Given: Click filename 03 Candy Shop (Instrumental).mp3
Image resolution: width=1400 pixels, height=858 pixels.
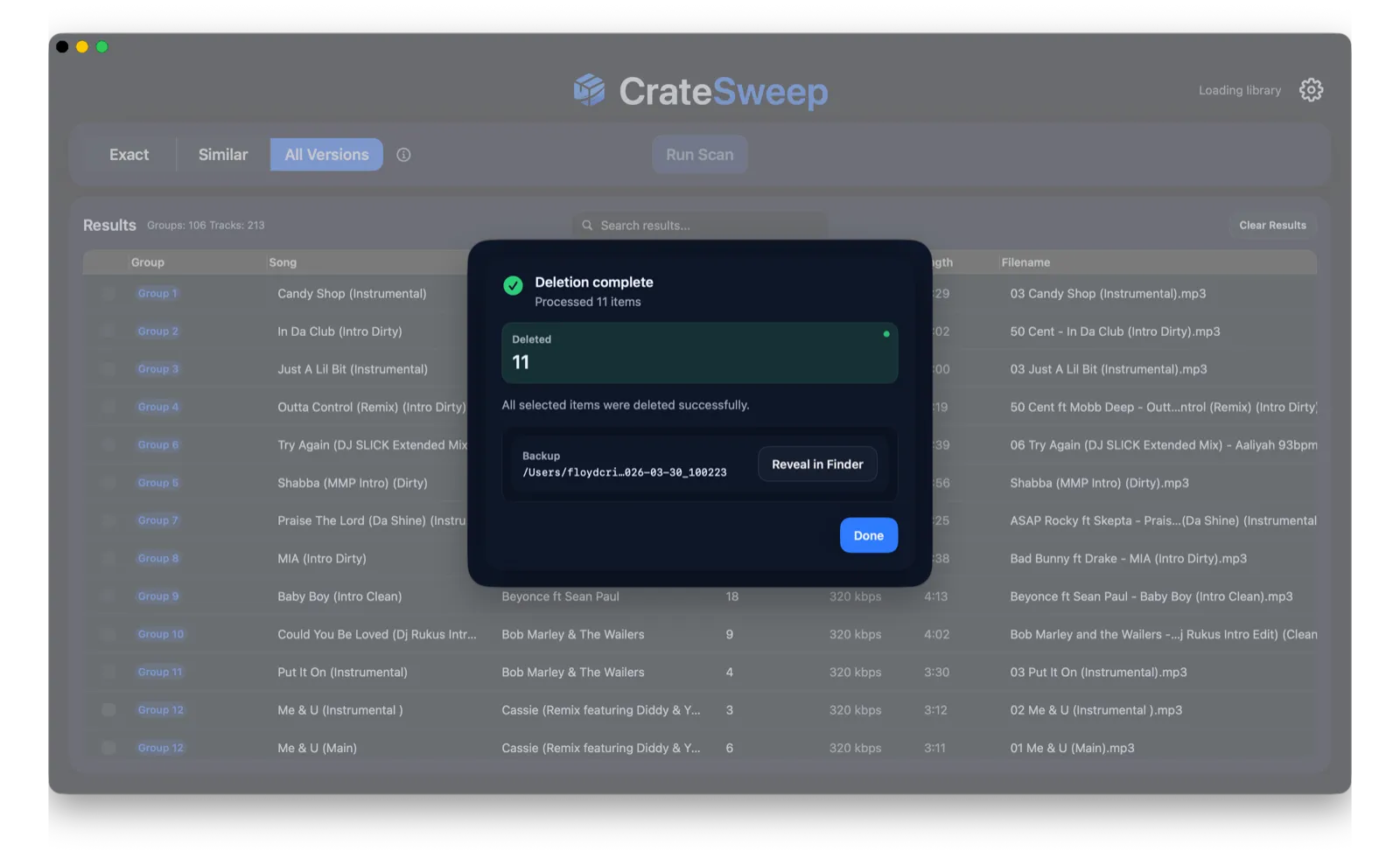Looking at the screenshot, I should coord(1108,294).
